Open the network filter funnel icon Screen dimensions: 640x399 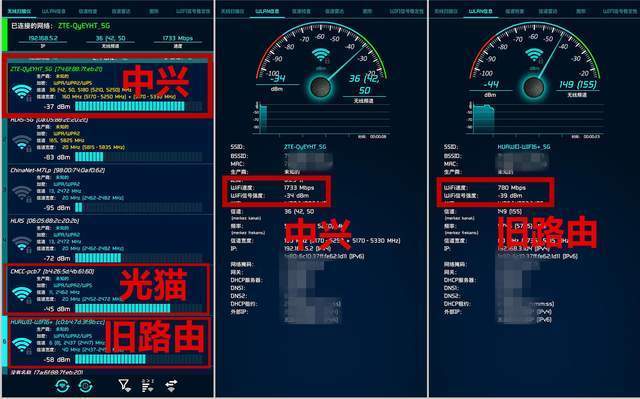124,385
